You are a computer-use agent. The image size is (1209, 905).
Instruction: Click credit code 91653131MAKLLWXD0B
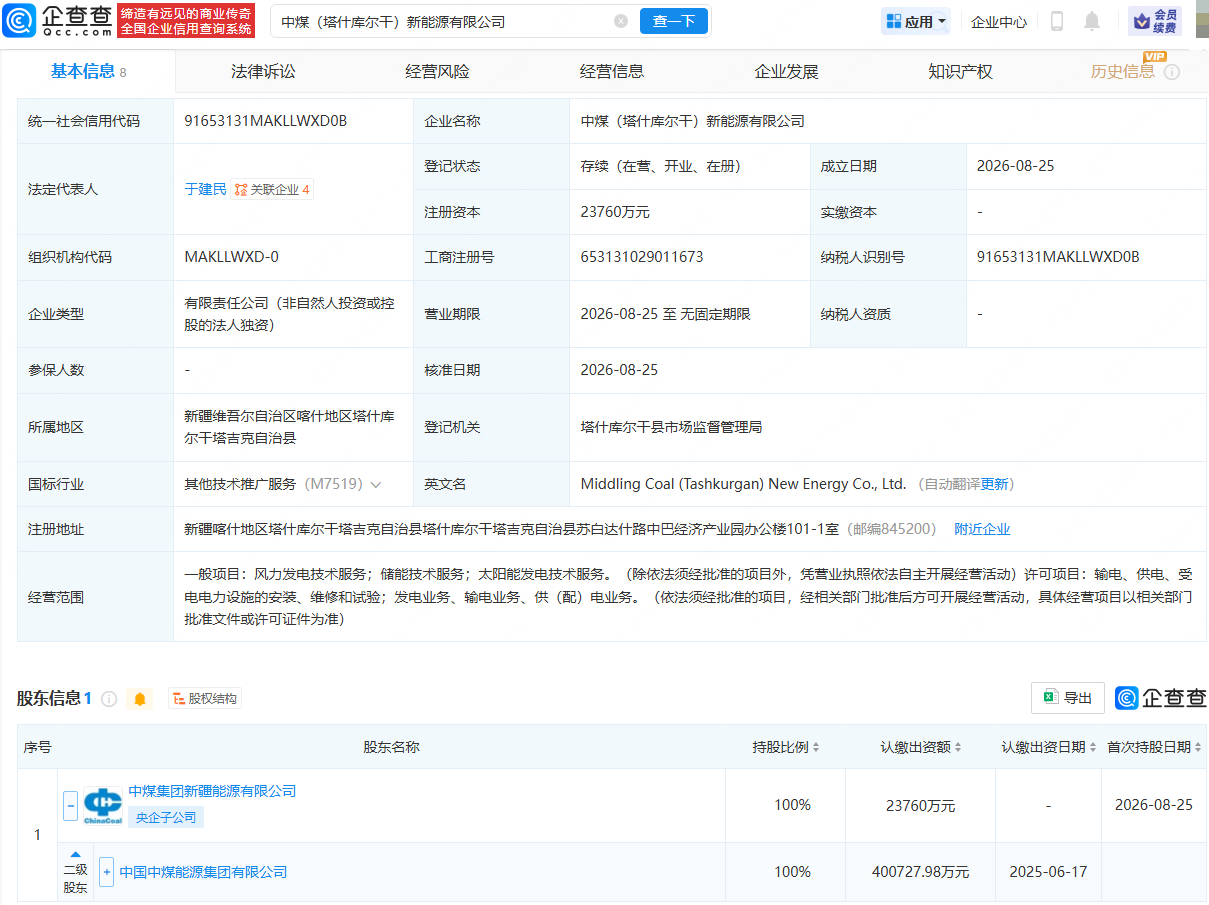pyautogui.click(x=266, y=121)
